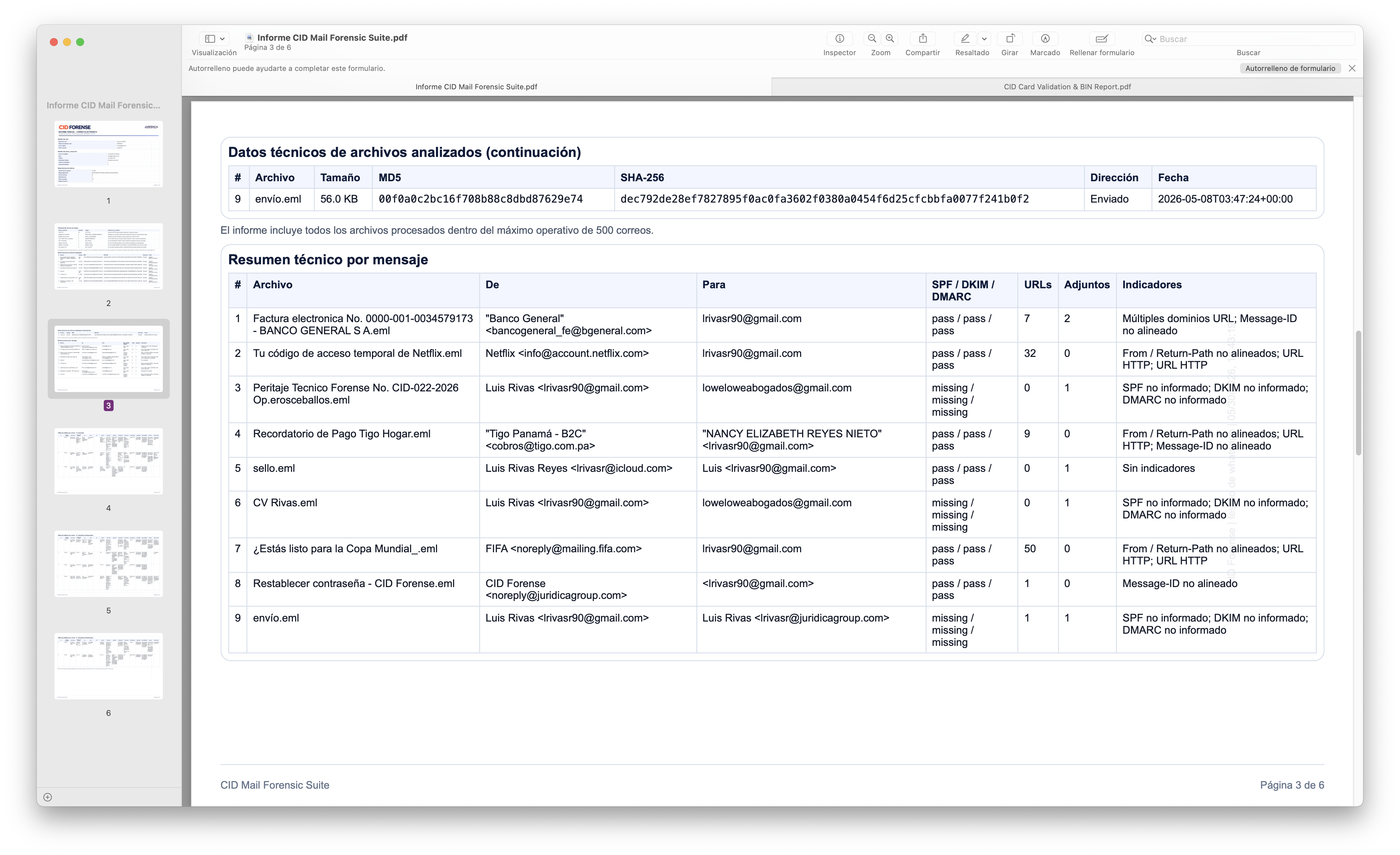1400x855 pixels.
Task: Dismiss the autofill banner with X
Action: 1352,68
